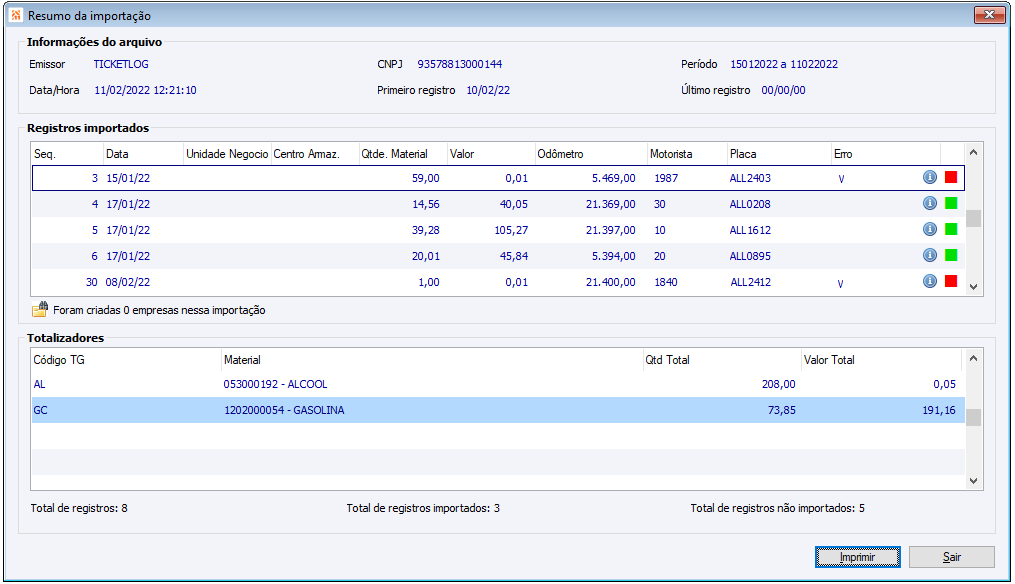Click the info icon on row Seq 30
This screenshot has height=584, width=1015.
pos(930,282)
